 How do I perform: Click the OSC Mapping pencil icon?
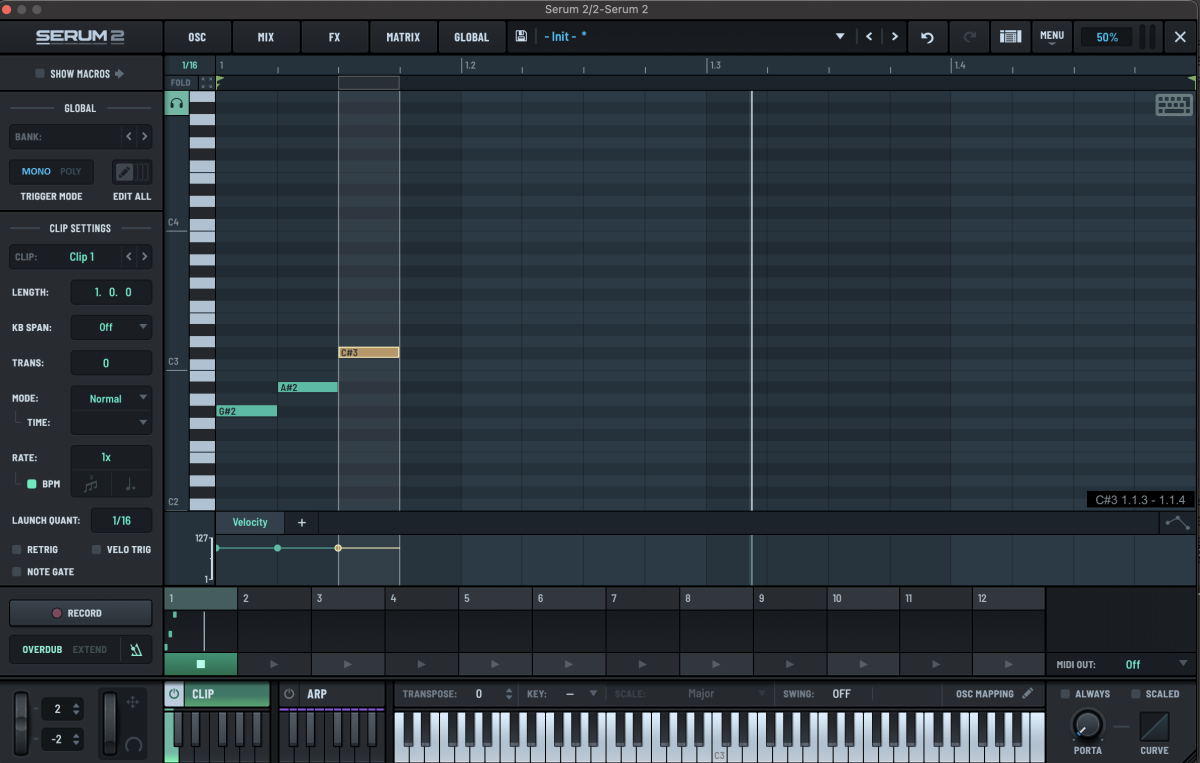point(1028,694)
